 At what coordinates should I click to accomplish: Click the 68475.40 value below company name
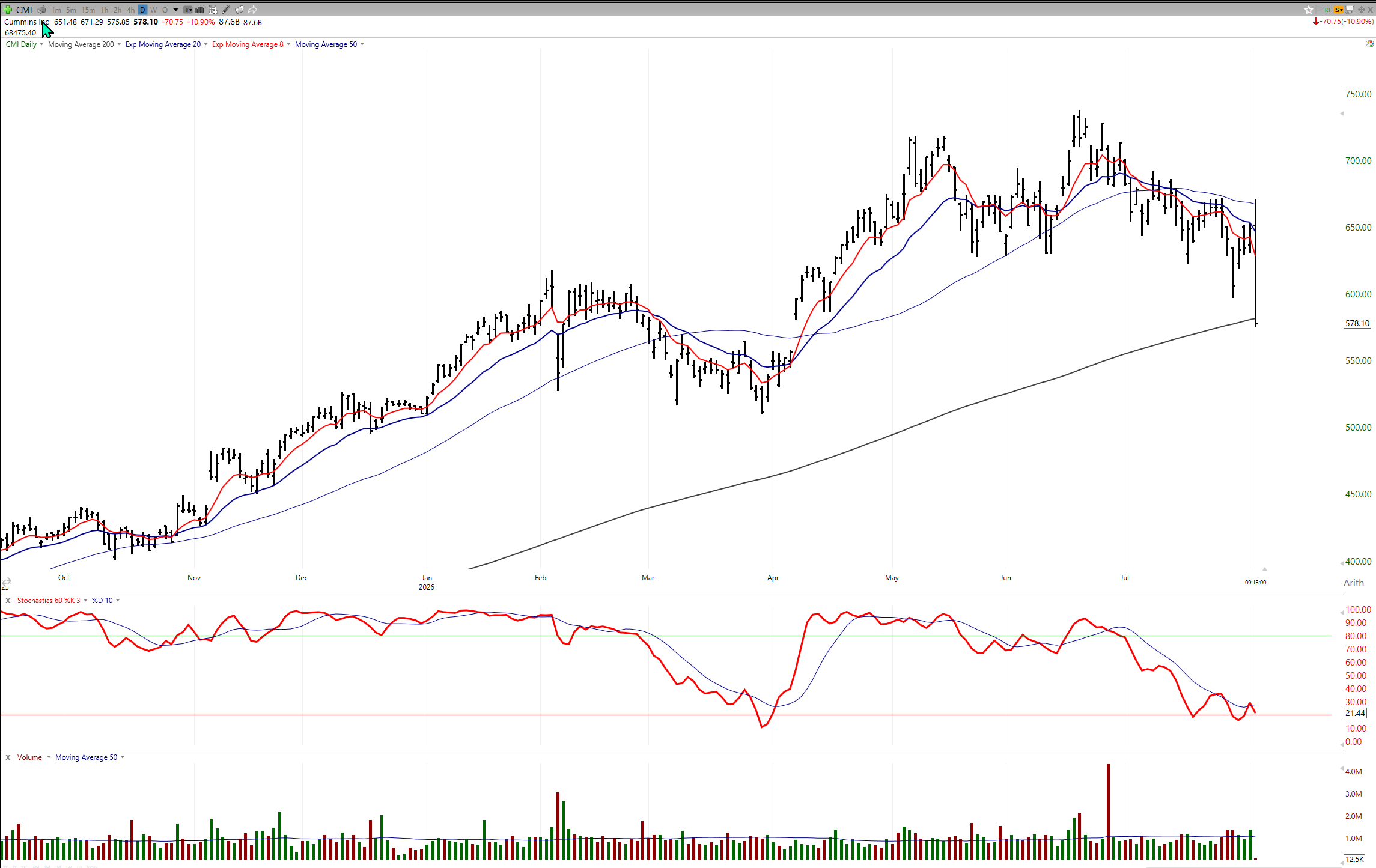[20, 32]
